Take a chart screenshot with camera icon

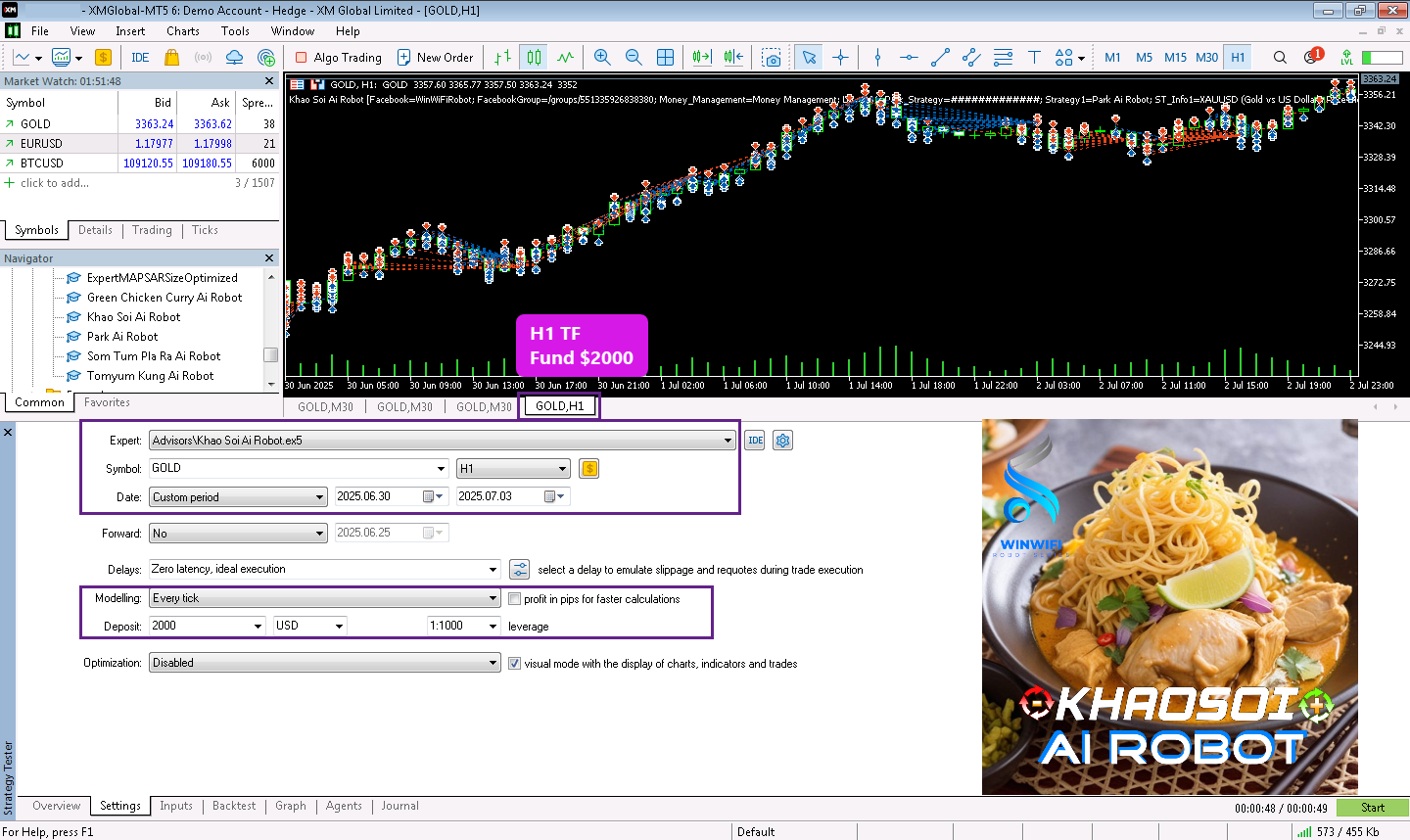pyautogui.click(x=772, y=57)
